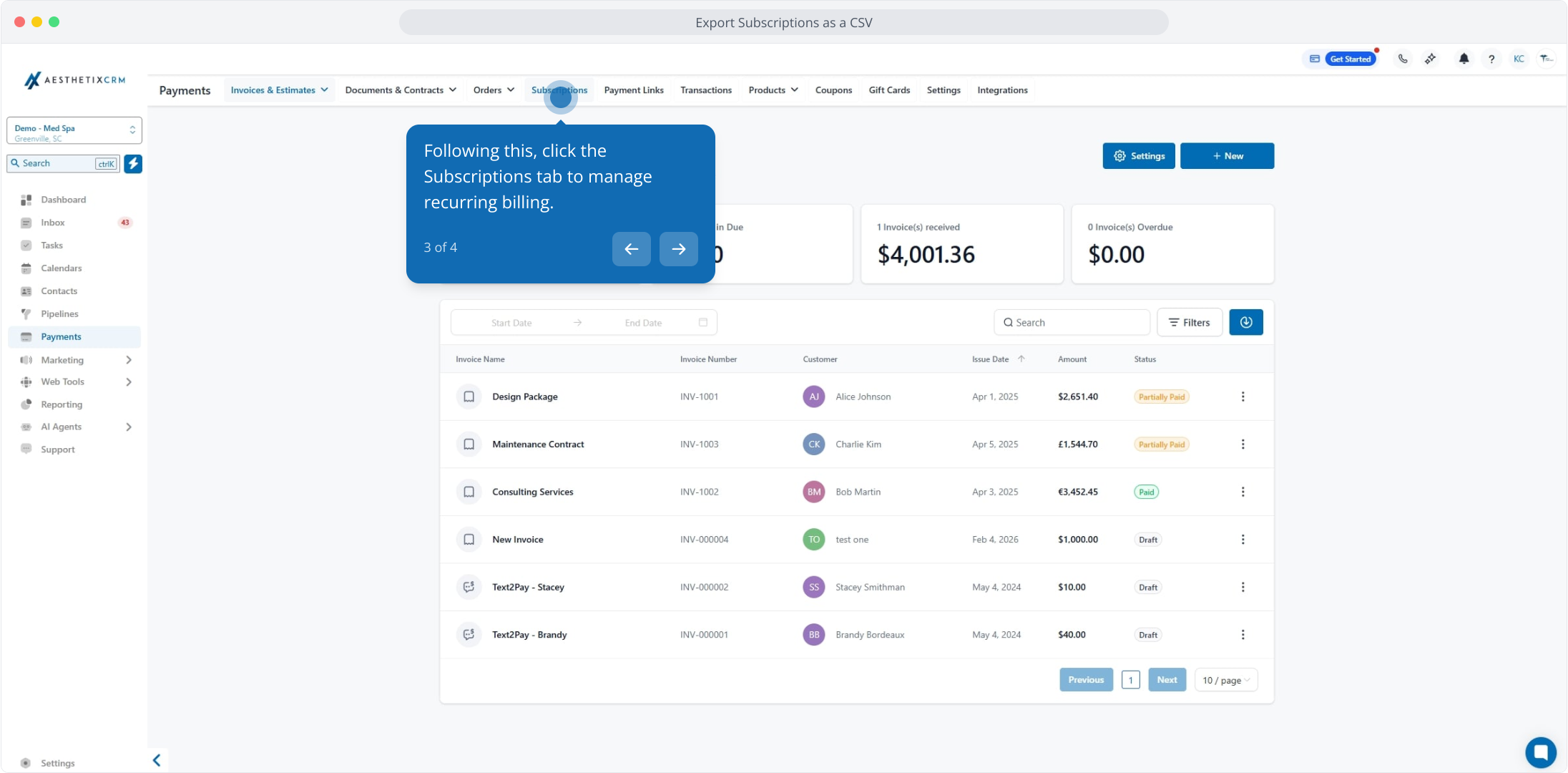Select the Design Package invoice checkbox
Image resolution: width=1568 pixels, height=773 pixels.
tap(469, 397)
